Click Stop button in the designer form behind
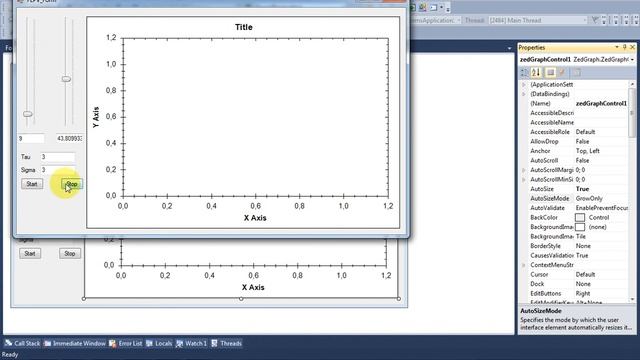The height and width of the screenshot is (360, 640). (70, 253)
